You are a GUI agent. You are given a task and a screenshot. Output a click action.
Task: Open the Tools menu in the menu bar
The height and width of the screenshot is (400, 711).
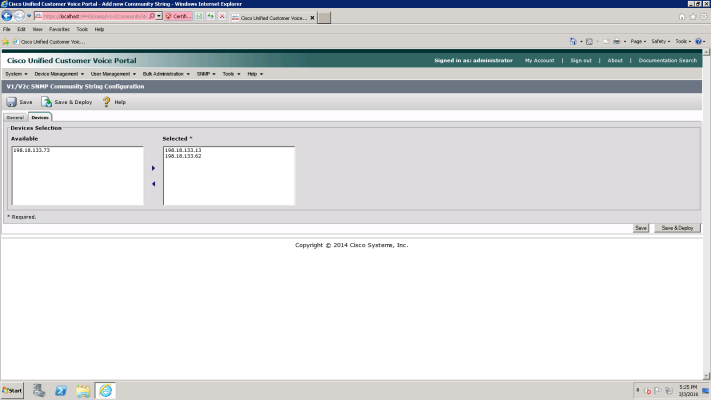[x=82, y=29]
